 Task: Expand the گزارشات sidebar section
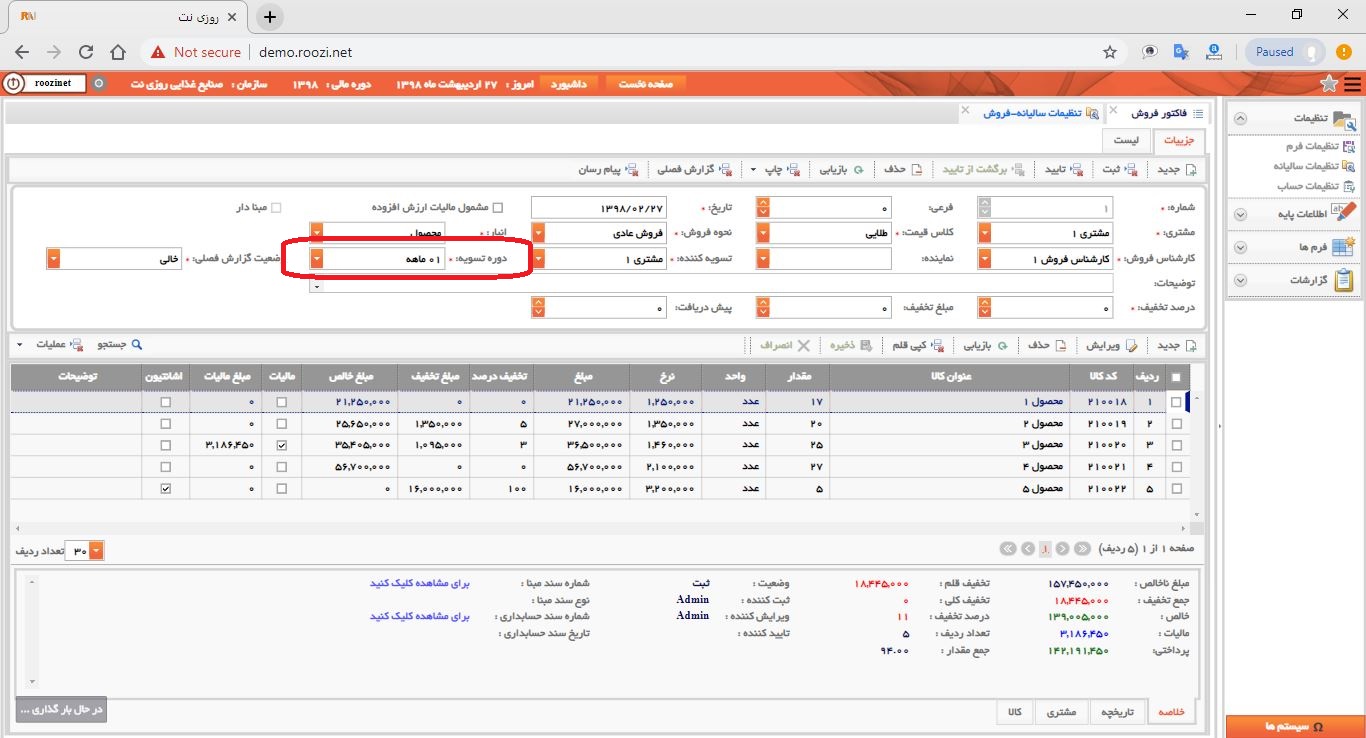click(1241, 281)
